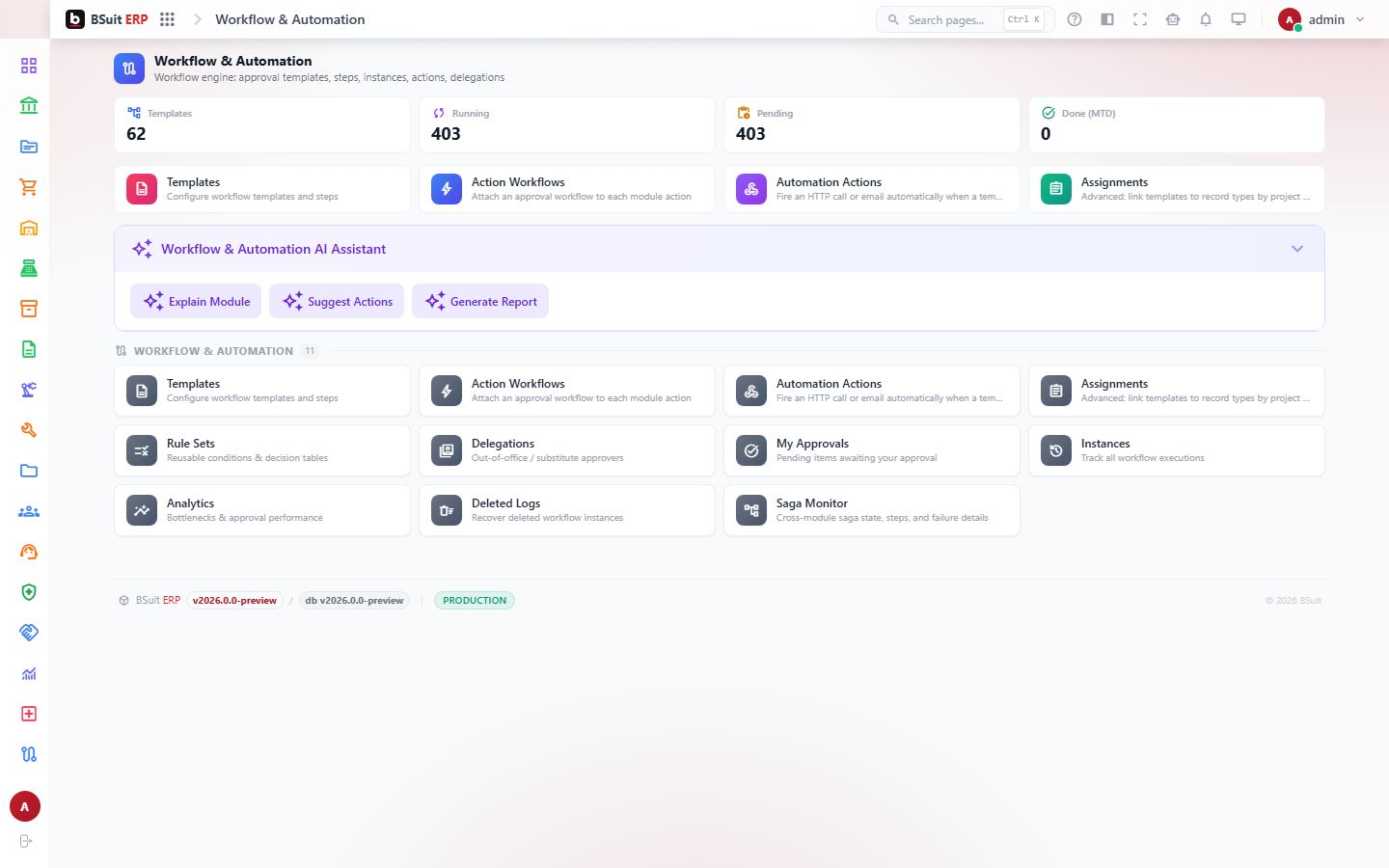Toggle the sidebar layout icon in top bar

tap(1107, 19)
